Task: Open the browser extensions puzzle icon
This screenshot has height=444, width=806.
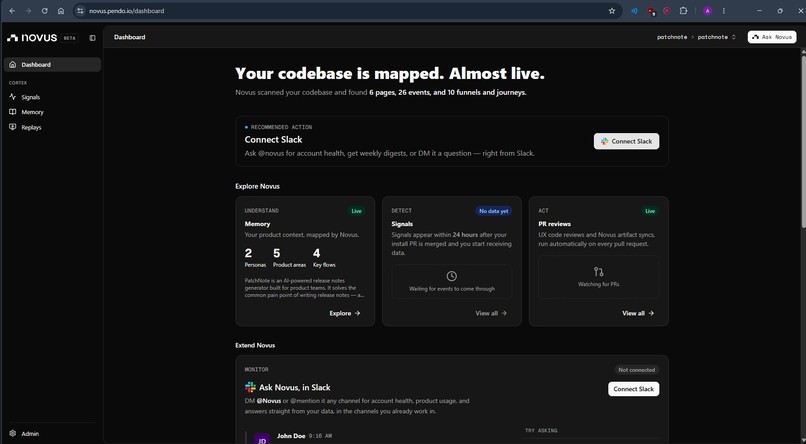Action: [683, 11]
